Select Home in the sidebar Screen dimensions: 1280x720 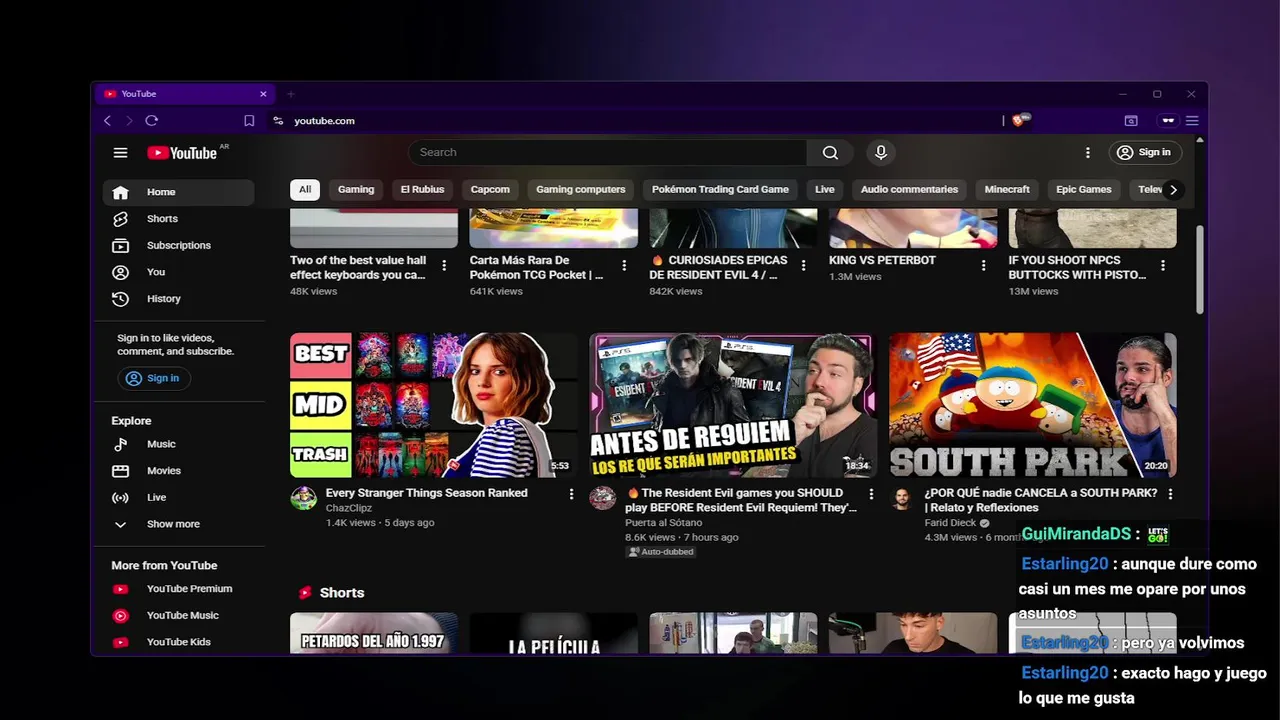click(178, 192)
